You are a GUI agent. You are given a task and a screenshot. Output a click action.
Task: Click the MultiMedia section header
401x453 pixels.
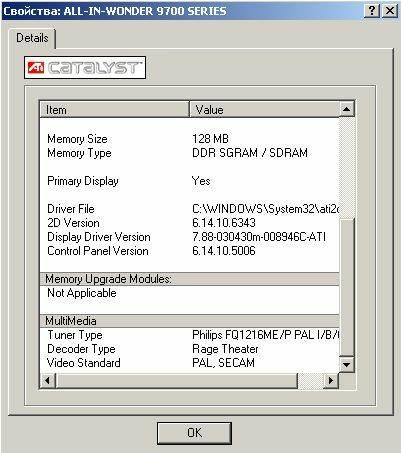pyautogui.click(x=189, y=321)
